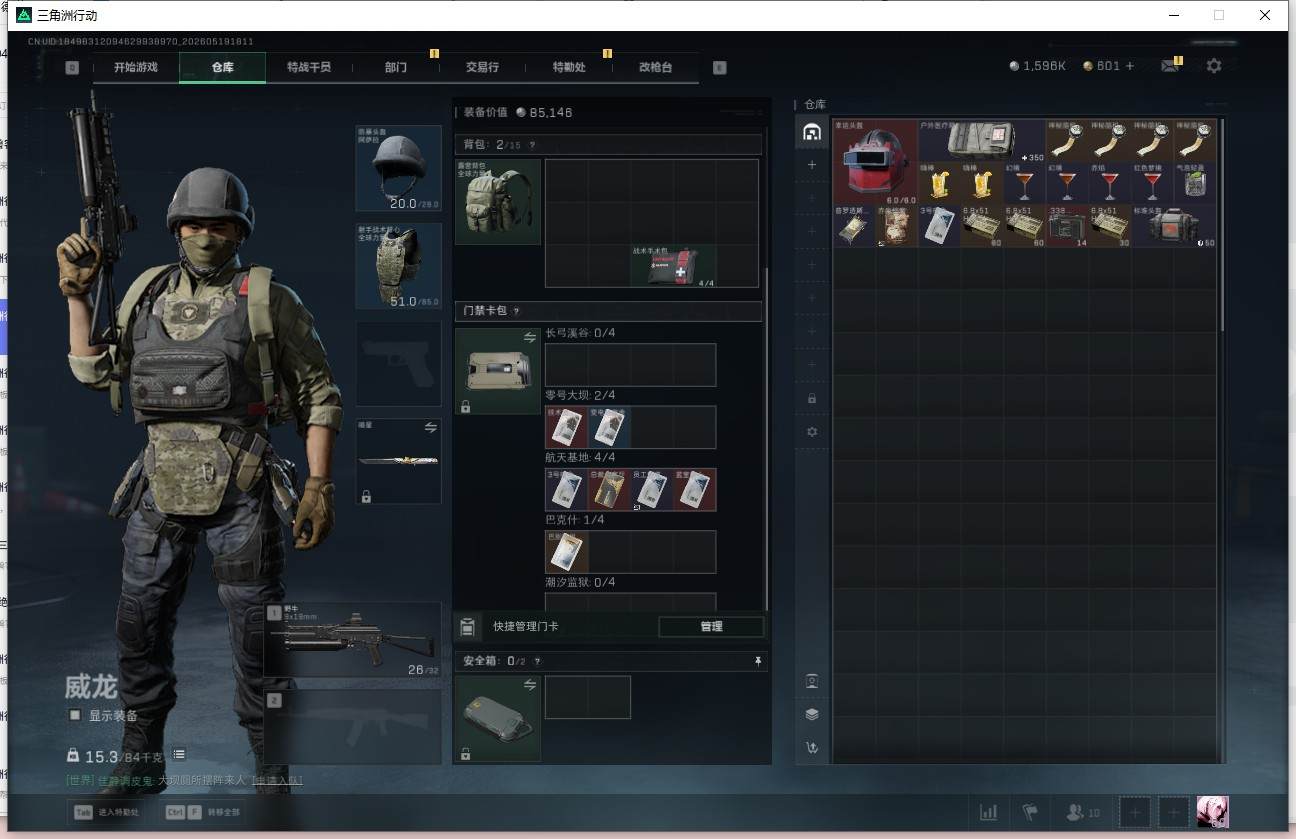Select the 战术手术包 in the backpack
Screen dimensions: 1296x839
pyautogui.click(x=673, y=266)
